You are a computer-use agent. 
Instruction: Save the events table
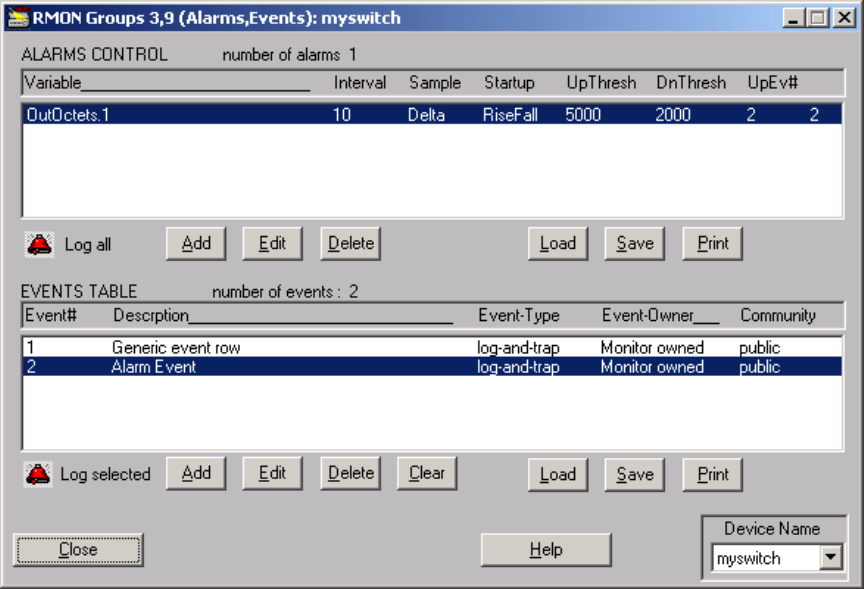pos(635,474)
